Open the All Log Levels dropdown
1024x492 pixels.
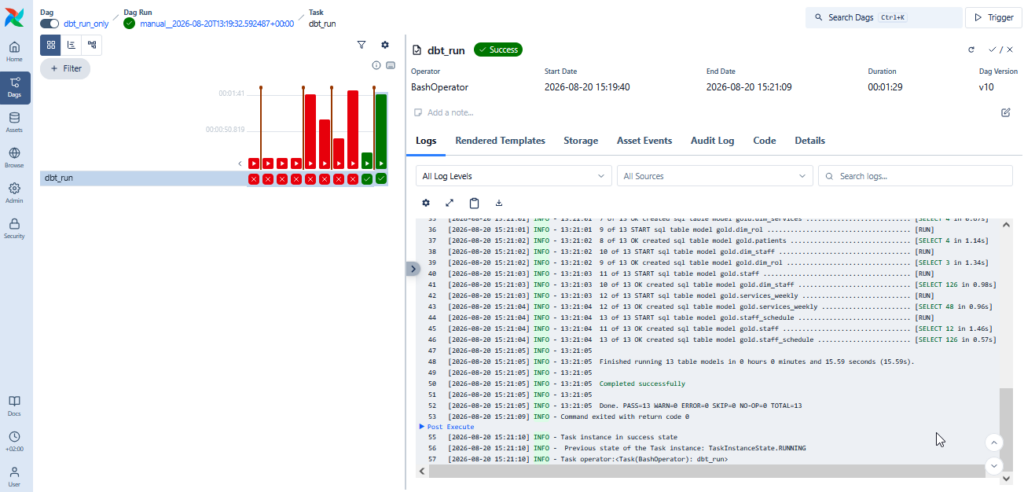tap(514, 176)
